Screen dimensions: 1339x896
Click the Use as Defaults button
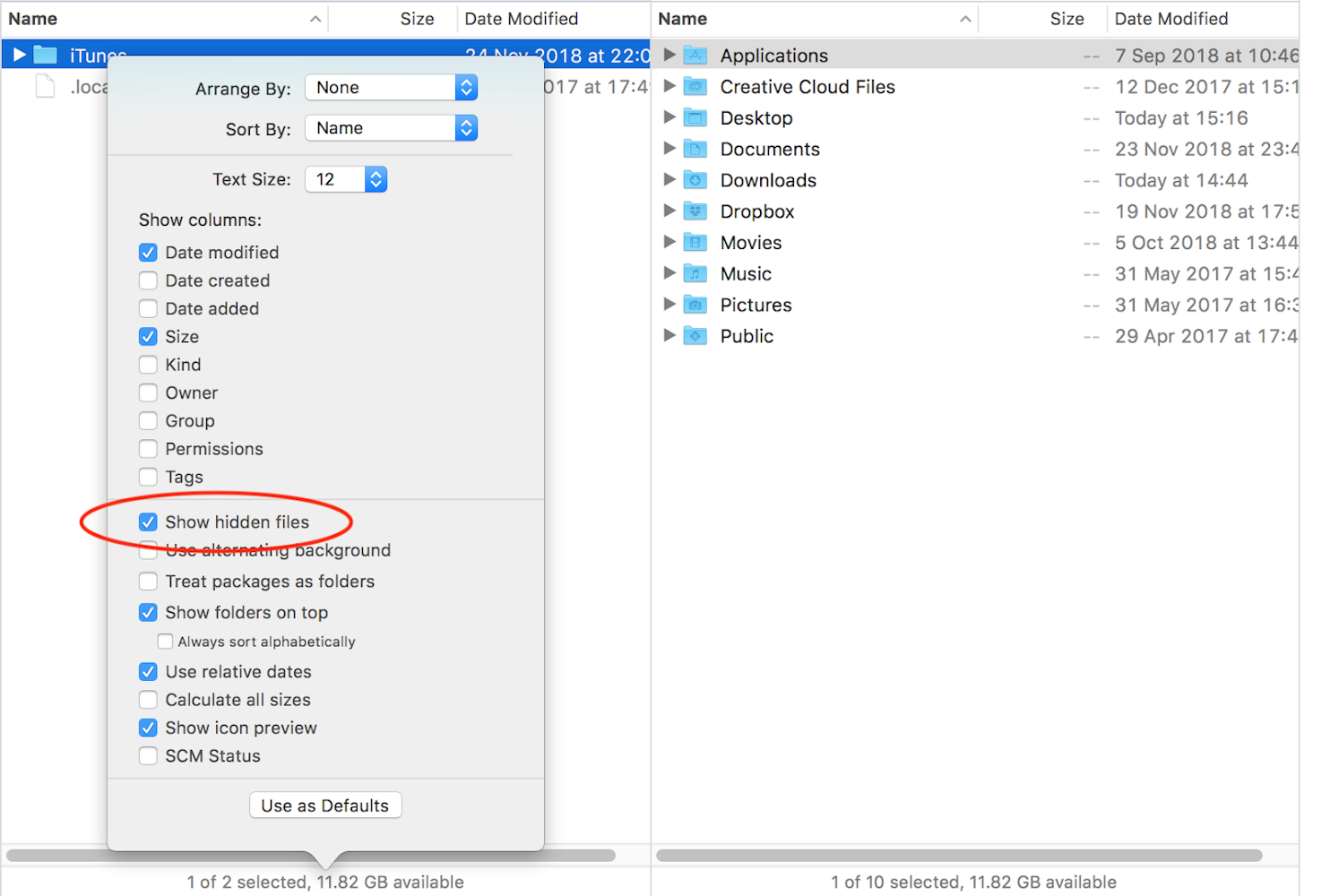(324, 805)
